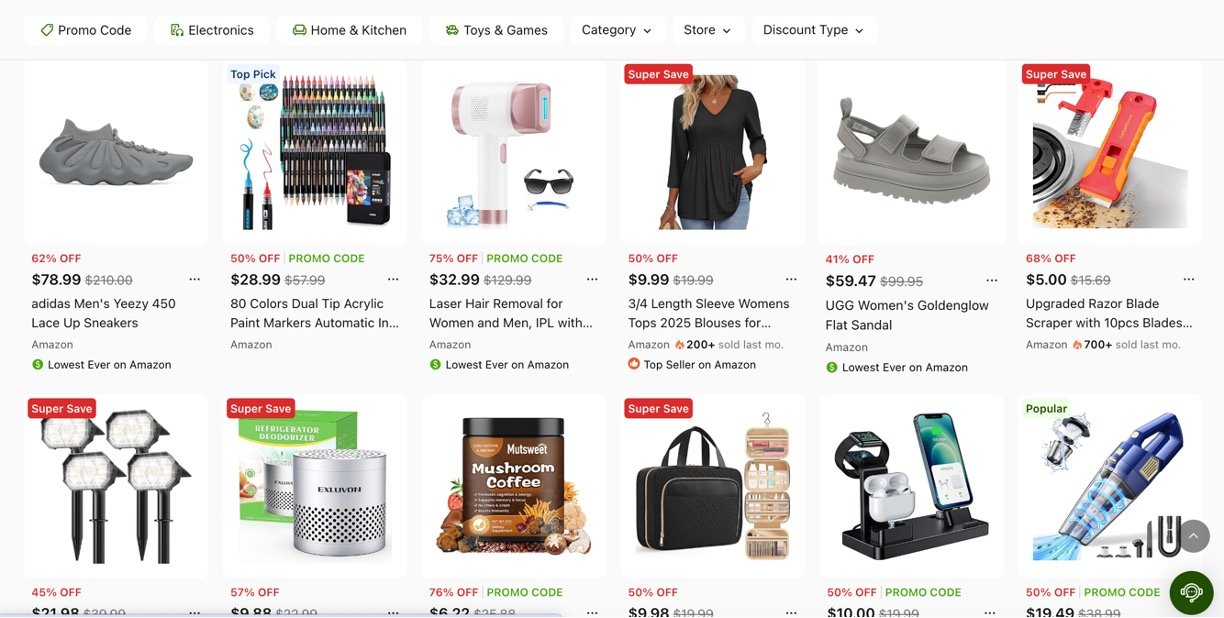This screenshot has width=1224, height=618.
Task: Expand the Category dropdown filter
Action: pyautogui.click(x=617, y=30)
